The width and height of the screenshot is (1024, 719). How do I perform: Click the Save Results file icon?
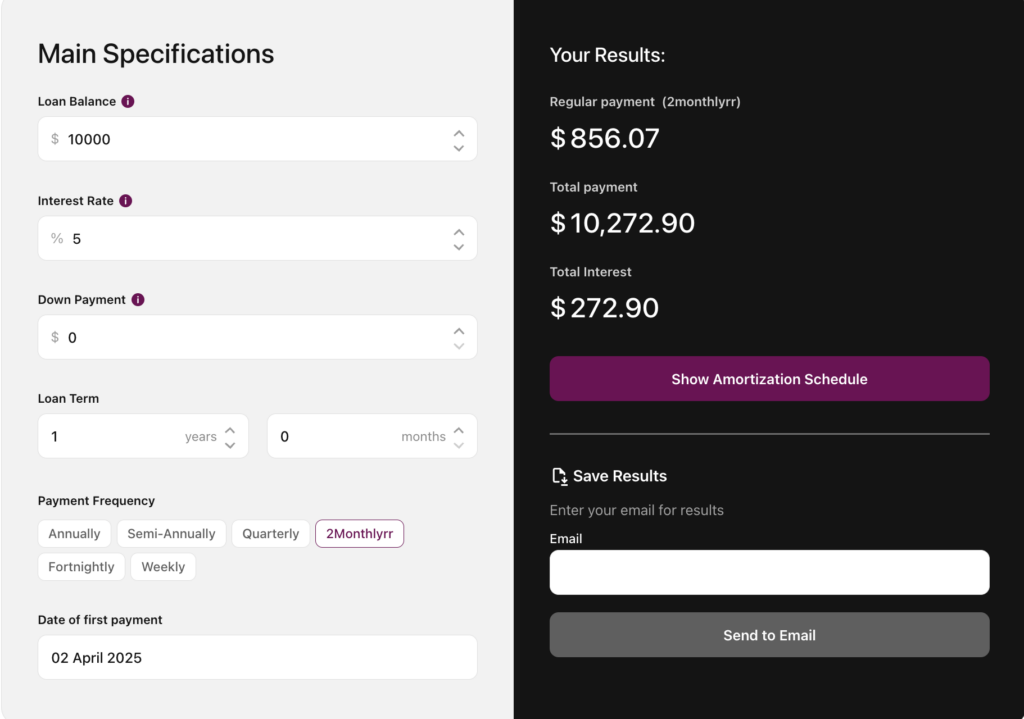point(560,476)
